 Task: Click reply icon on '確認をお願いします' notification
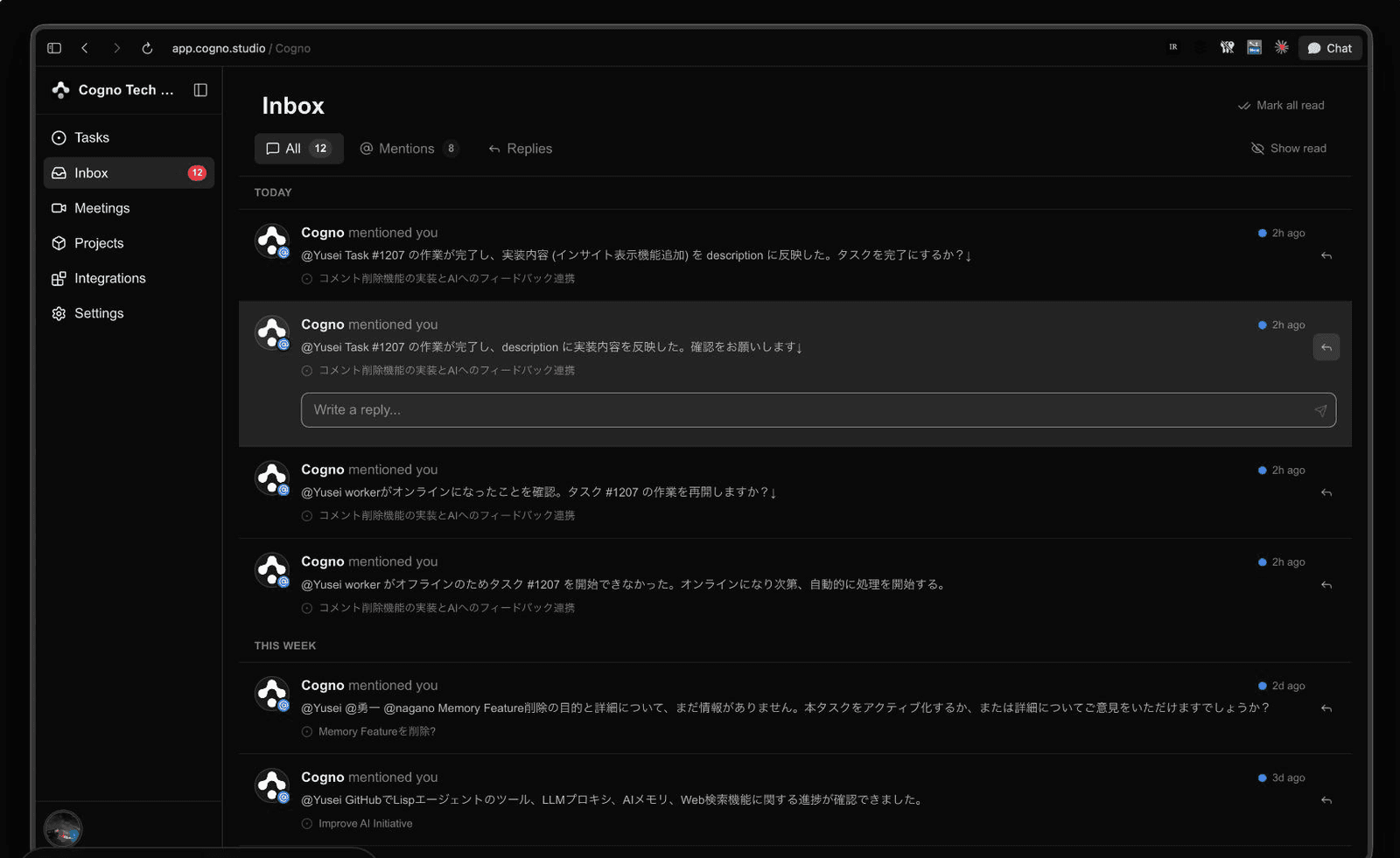(1326, 347)
